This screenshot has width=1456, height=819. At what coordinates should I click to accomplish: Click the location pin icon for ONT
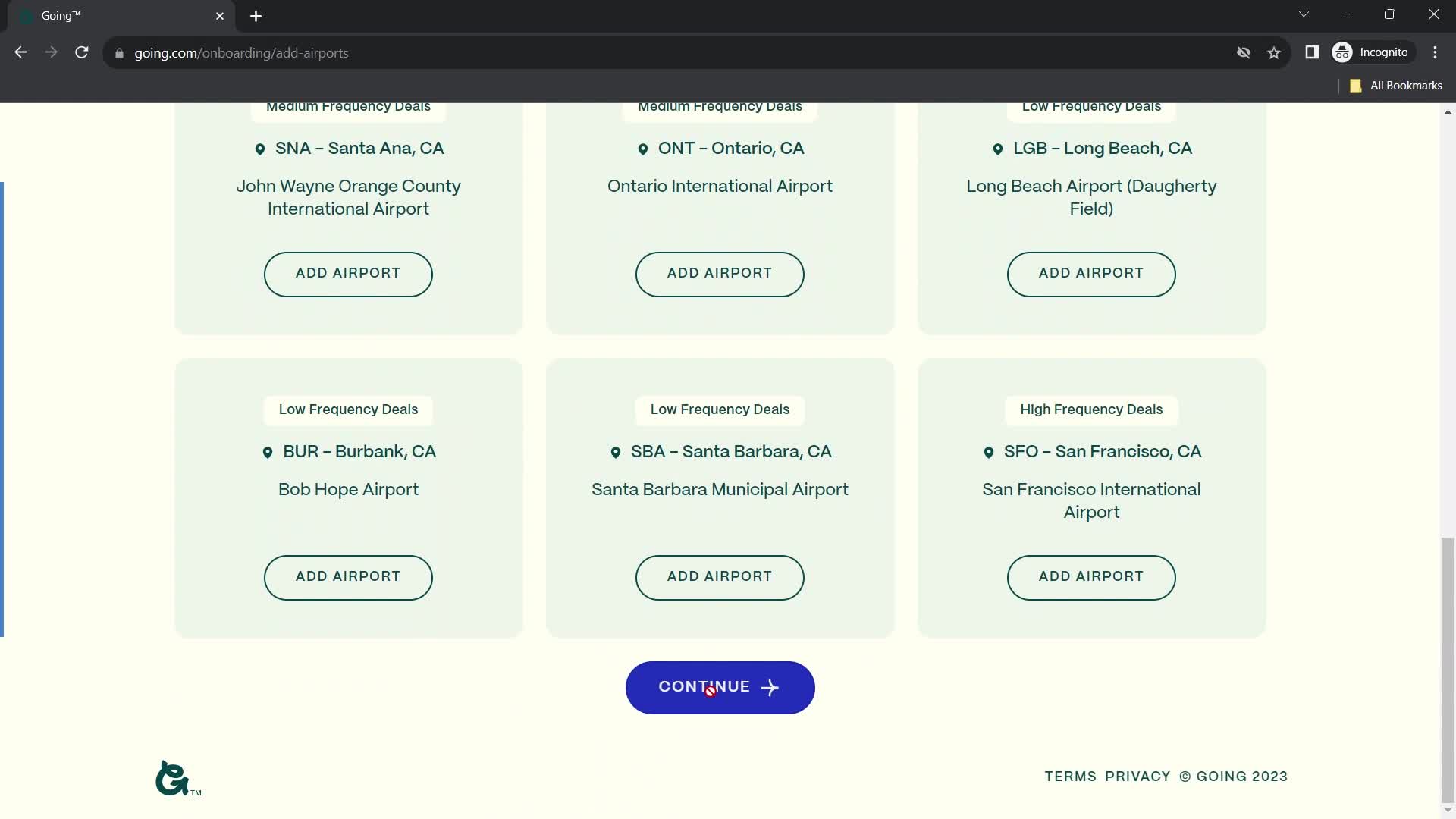(x=642, y=149)
